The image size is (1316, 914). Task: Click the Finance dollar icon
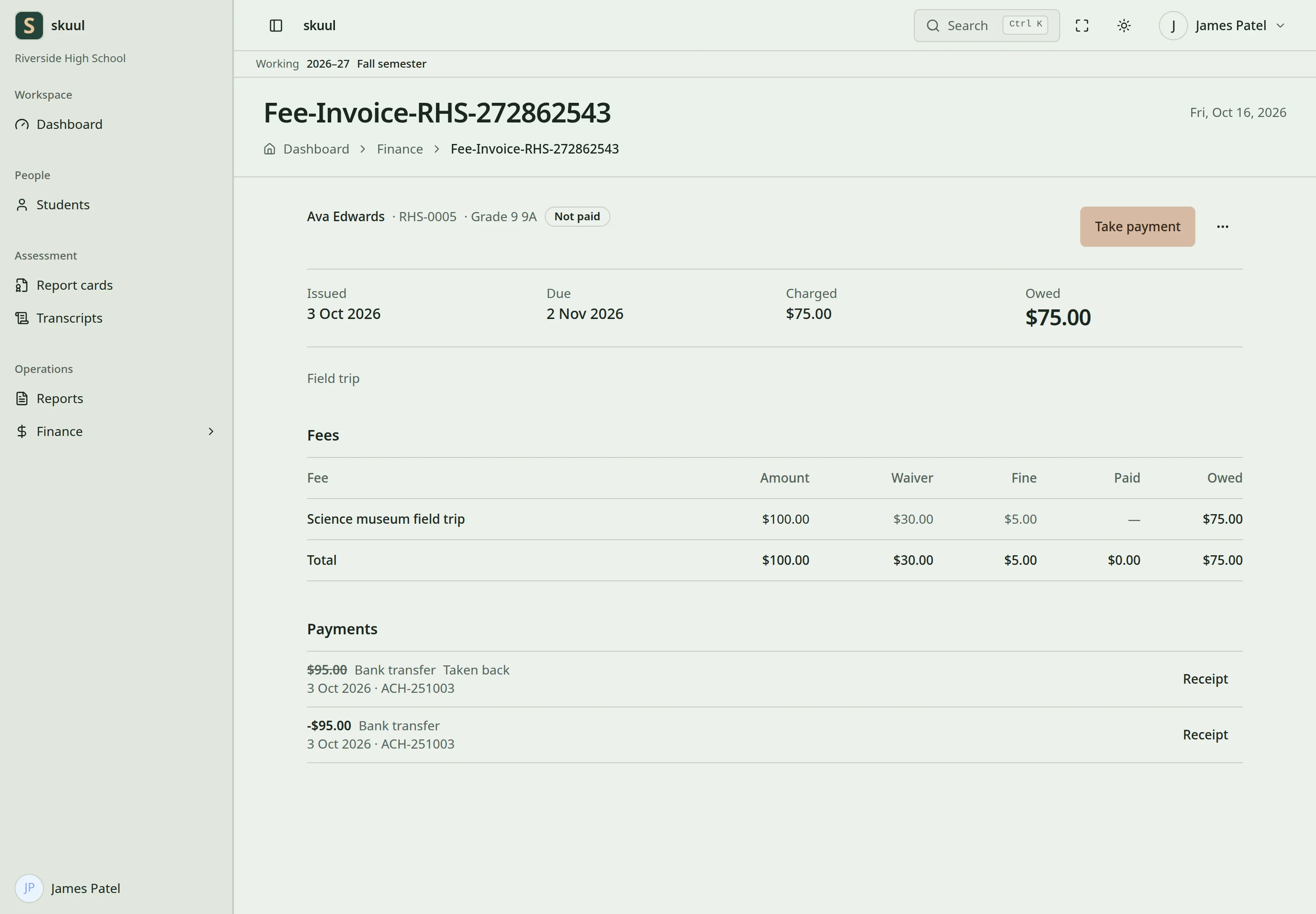[x=22, y=431]
